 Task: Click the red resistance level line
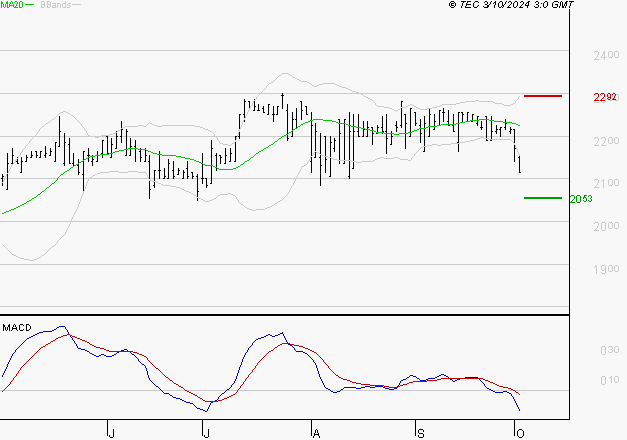tap(543, 96)
